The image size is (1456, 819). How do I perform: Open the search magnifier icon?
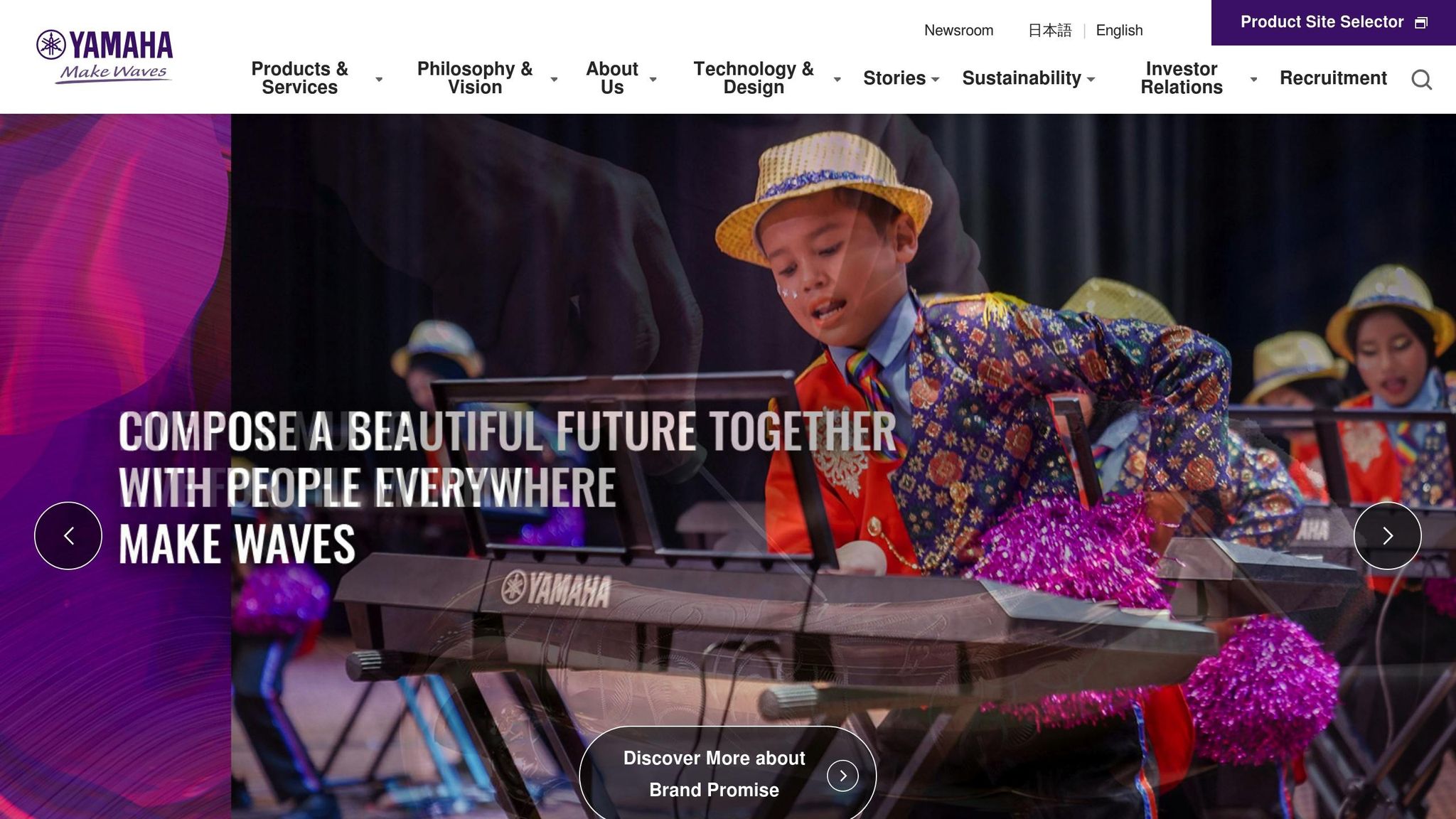pos(1421,80)
